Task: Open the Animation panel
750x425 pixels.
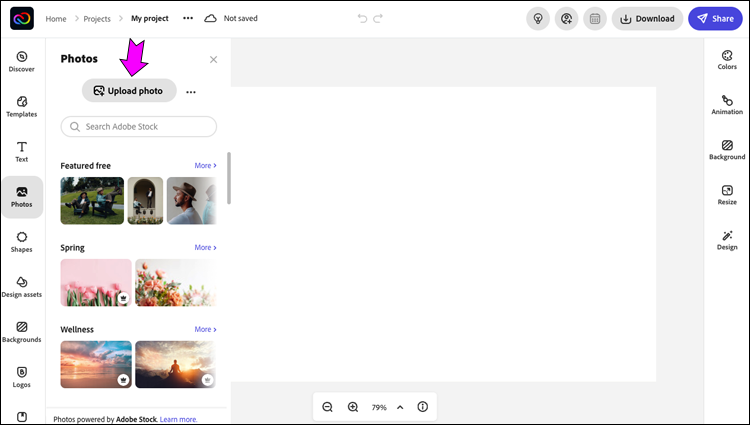Action: [x=727, y=105]
